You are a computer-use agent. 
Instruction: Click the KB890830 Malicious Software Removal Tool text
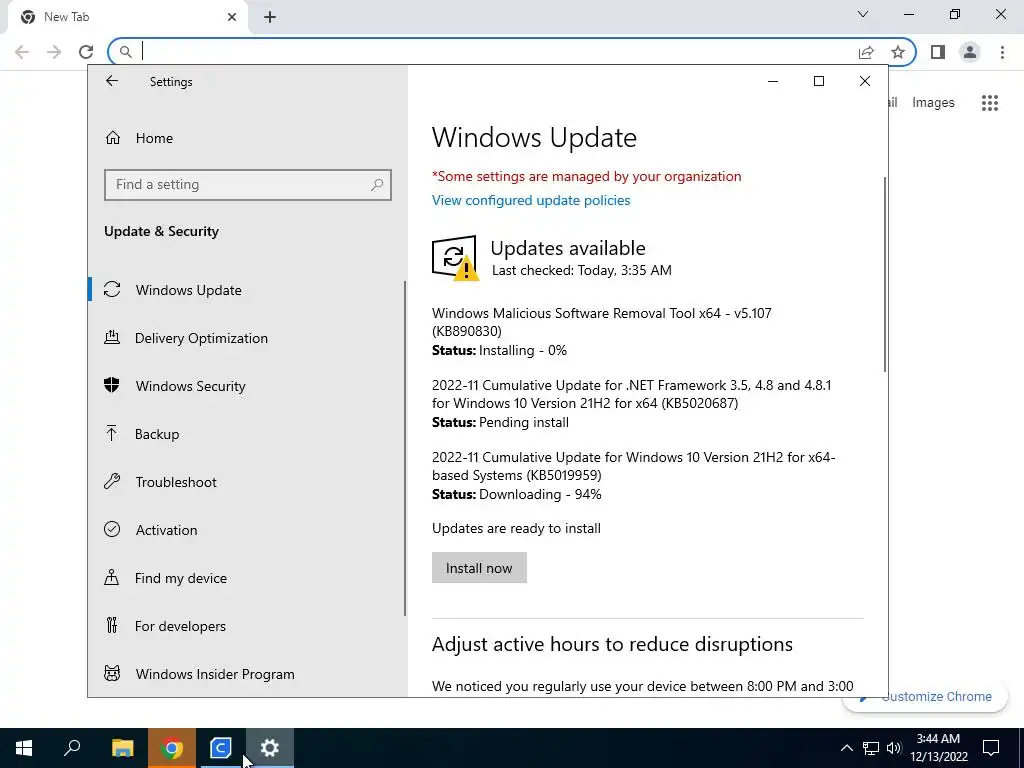tap(601, 322)
